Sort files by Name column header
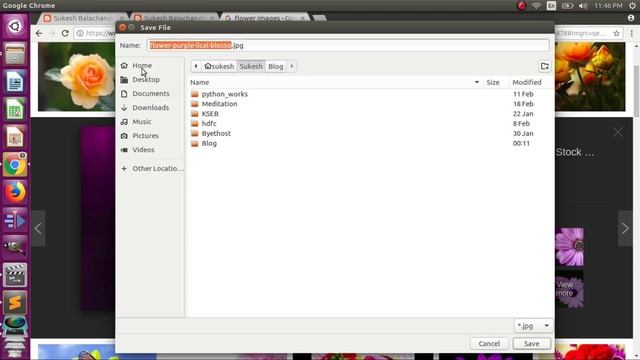This screenshot has width=640, height=360. point(335,82)
